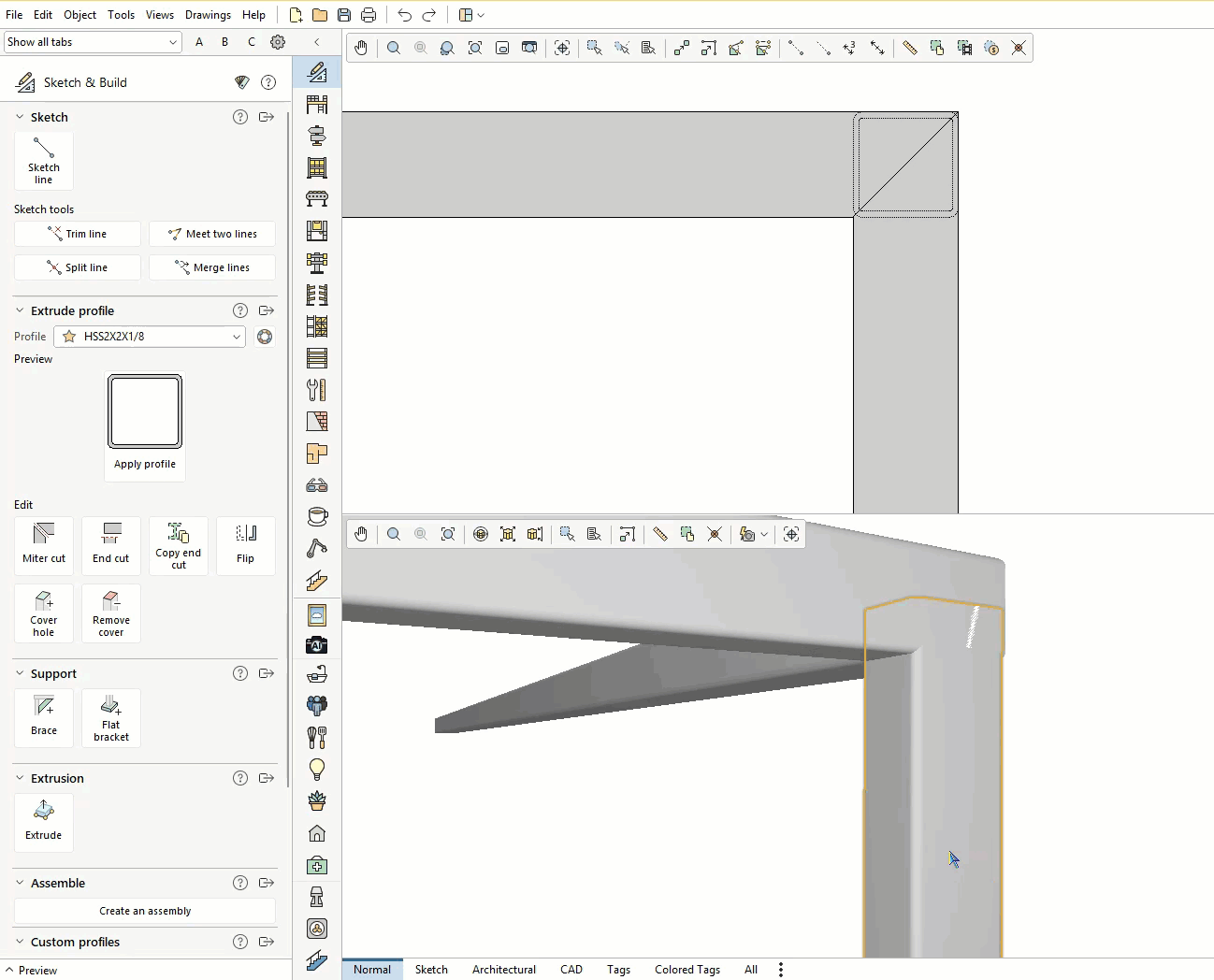Open help for Sketch & Build panel

[x=268, y=82]
